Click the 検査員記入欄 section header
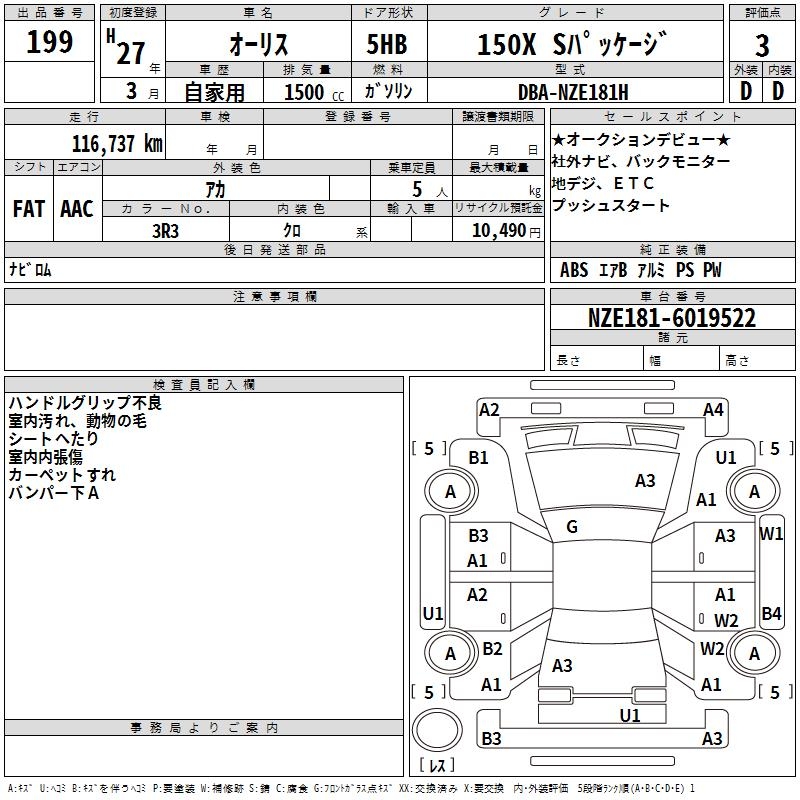 pyautogui.click(x=204, y=385)
